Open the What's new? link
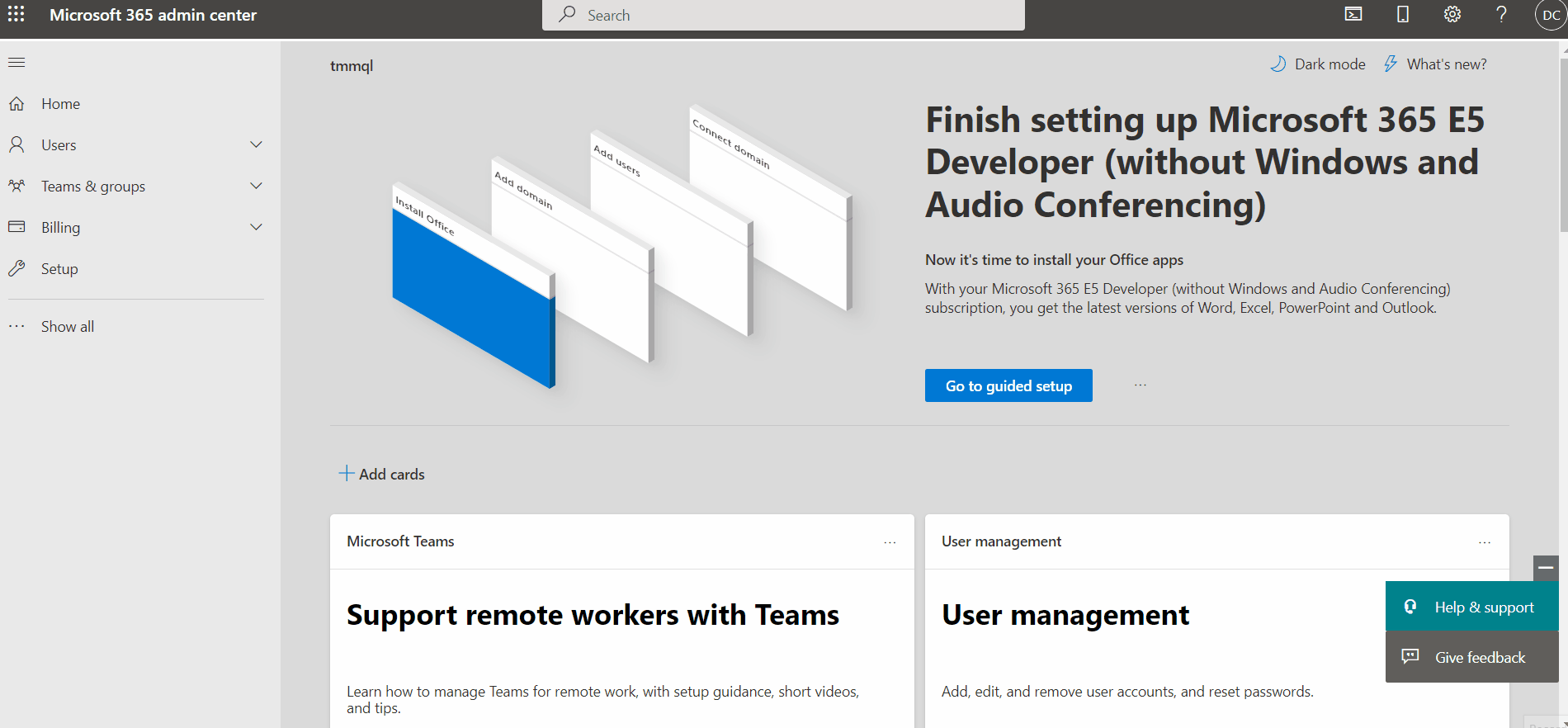 pyautogui.click(x=1435, y=64)
